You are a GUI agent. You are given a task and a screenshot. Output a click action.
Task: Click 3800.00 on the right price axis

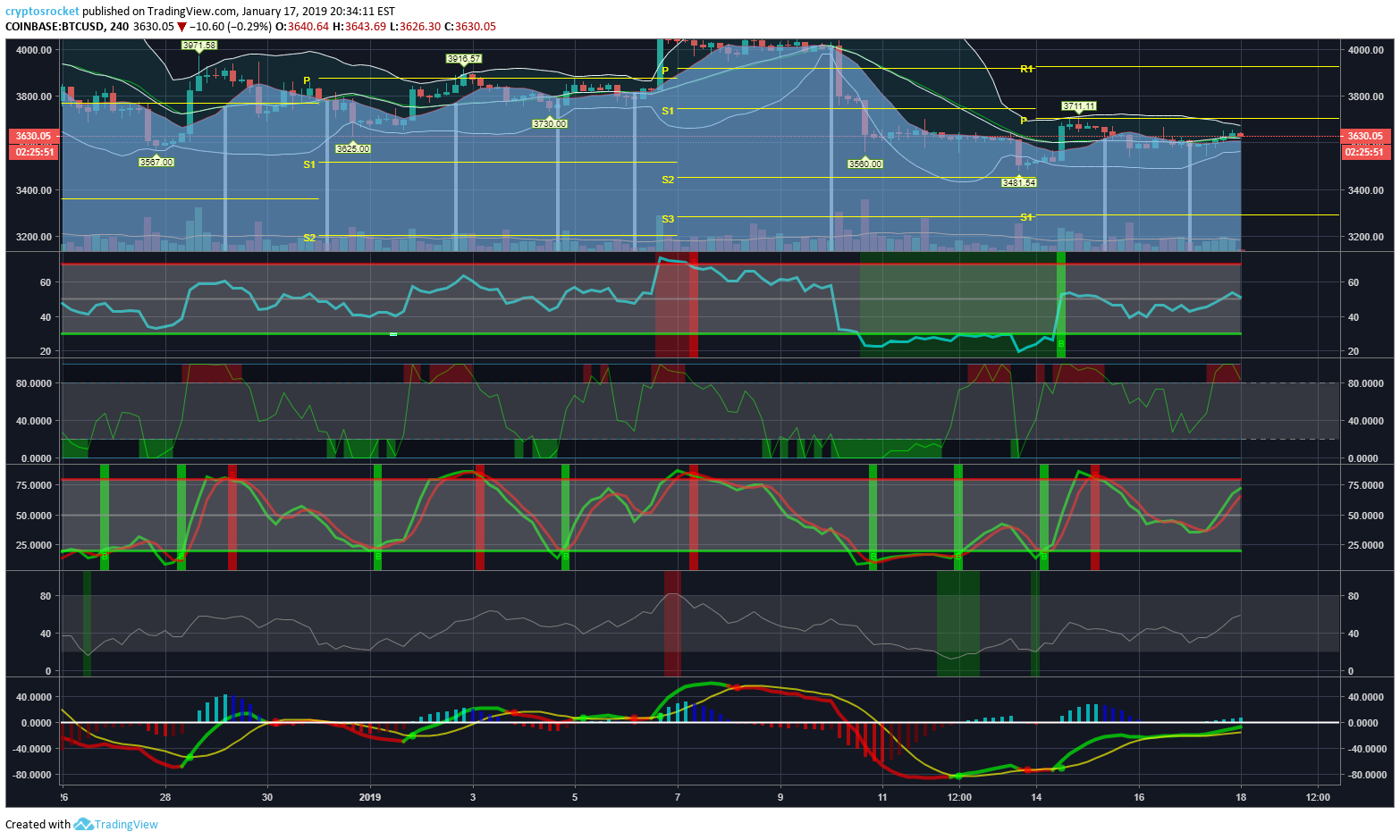point(1366,97)
